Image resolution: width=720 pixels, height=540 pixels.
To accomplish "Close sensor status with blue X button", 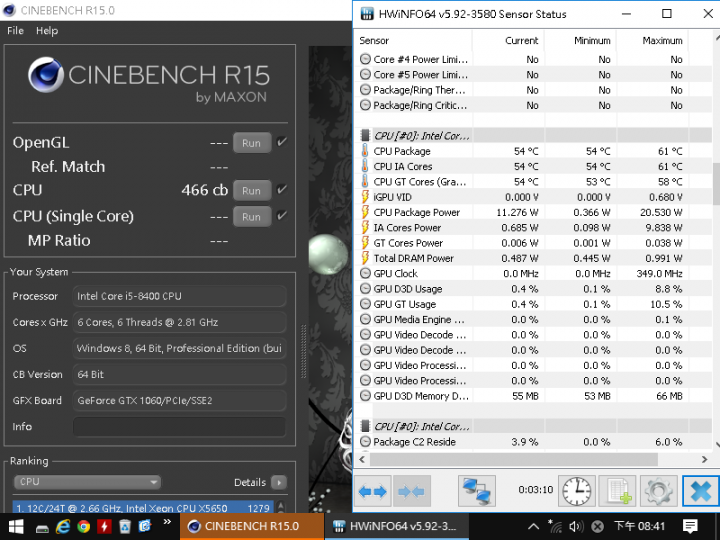I will [700, 491].
